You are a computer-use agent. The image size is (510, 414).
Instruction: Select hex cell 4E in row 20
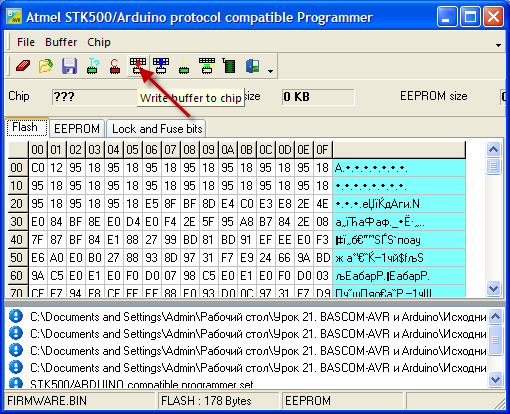point(322,204)
